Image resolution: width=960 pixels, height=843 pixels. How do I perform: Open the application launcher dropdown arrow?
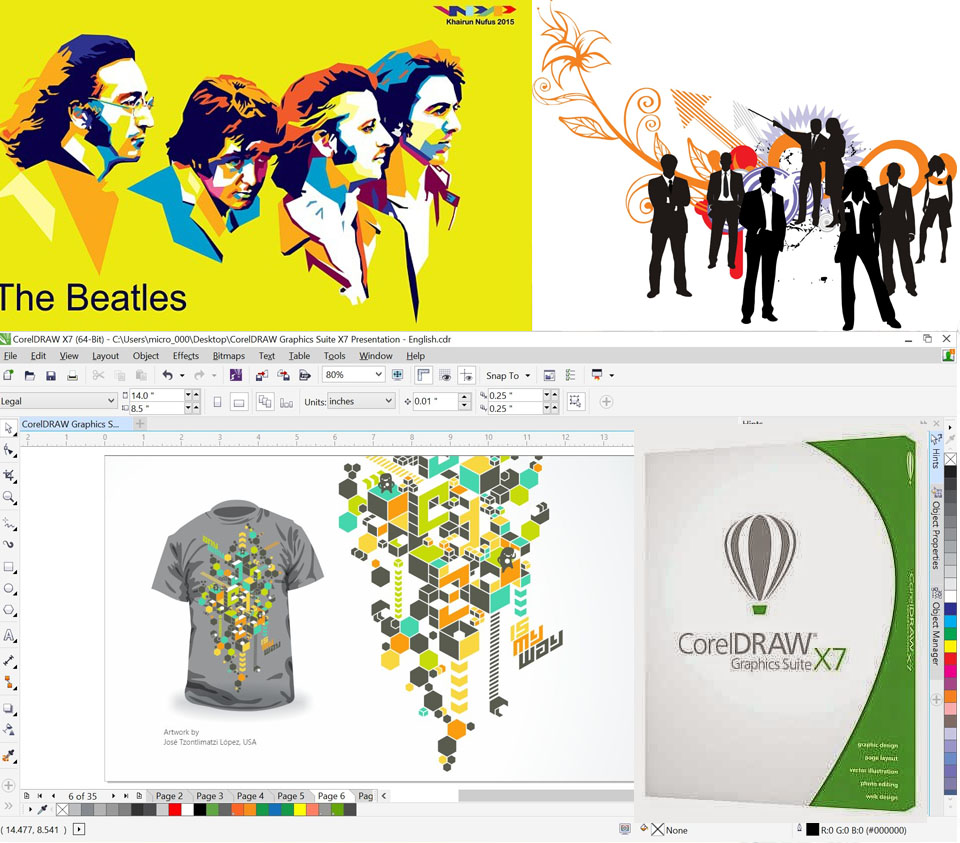tap(612, 375)
